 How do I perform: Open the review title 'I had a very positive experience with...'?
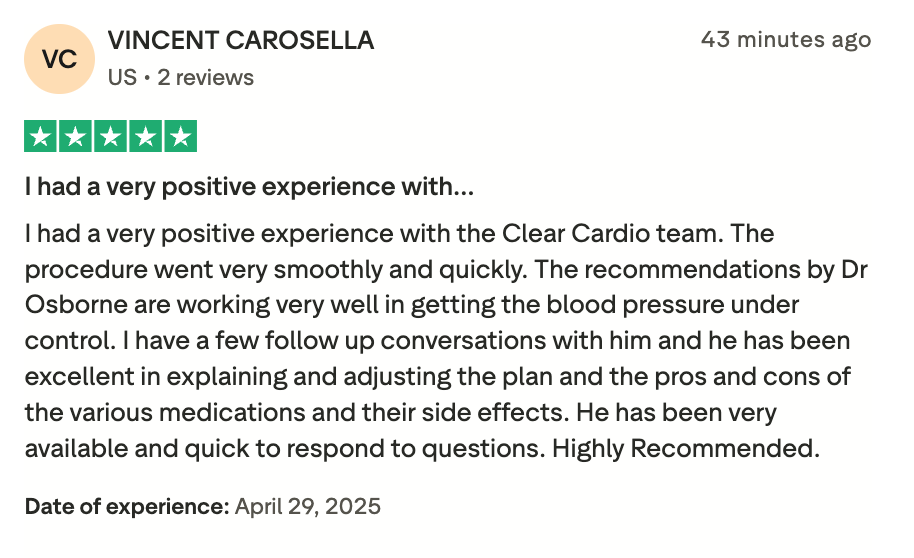click(x=249, y=187)
